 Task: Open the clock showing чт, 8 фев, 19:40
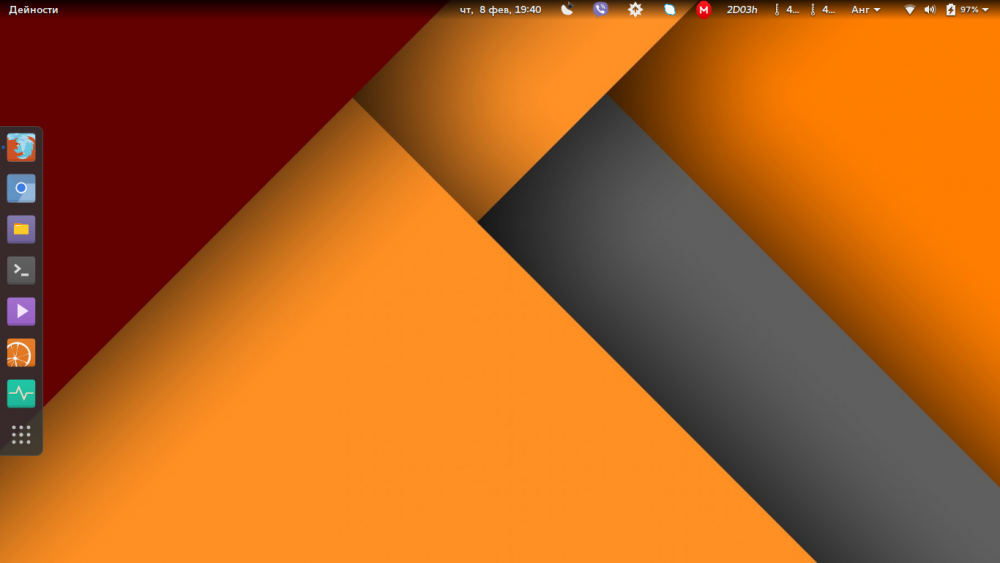pyautogui.click(x=501, y=10)
